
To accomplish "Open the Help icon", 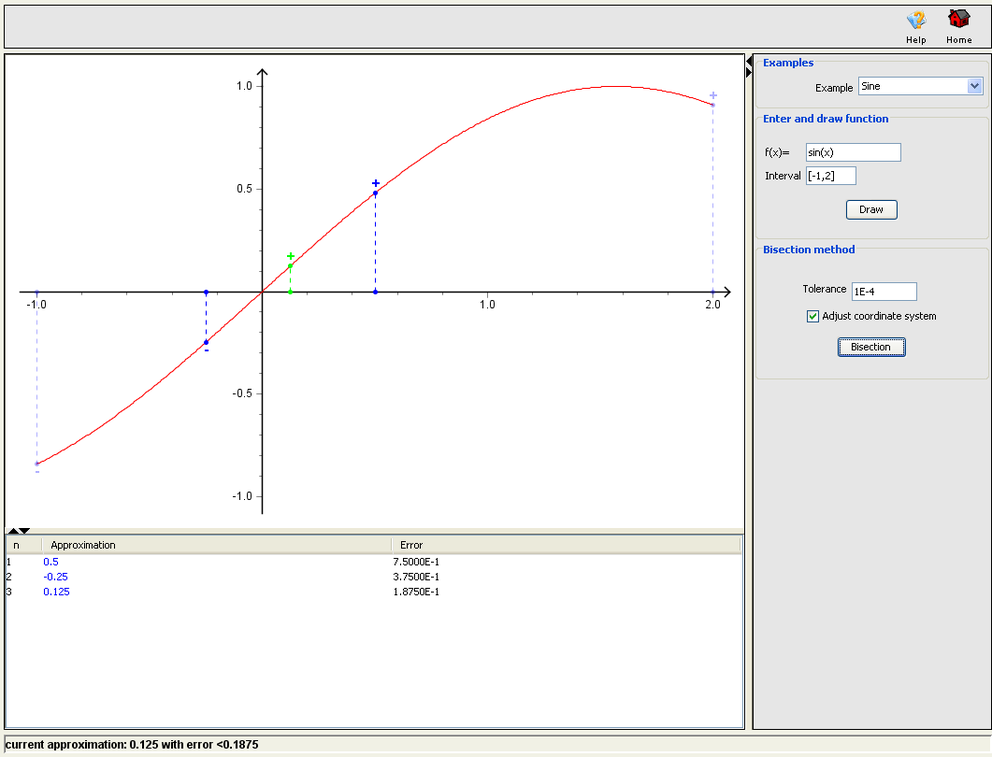I will coord(916,22).
